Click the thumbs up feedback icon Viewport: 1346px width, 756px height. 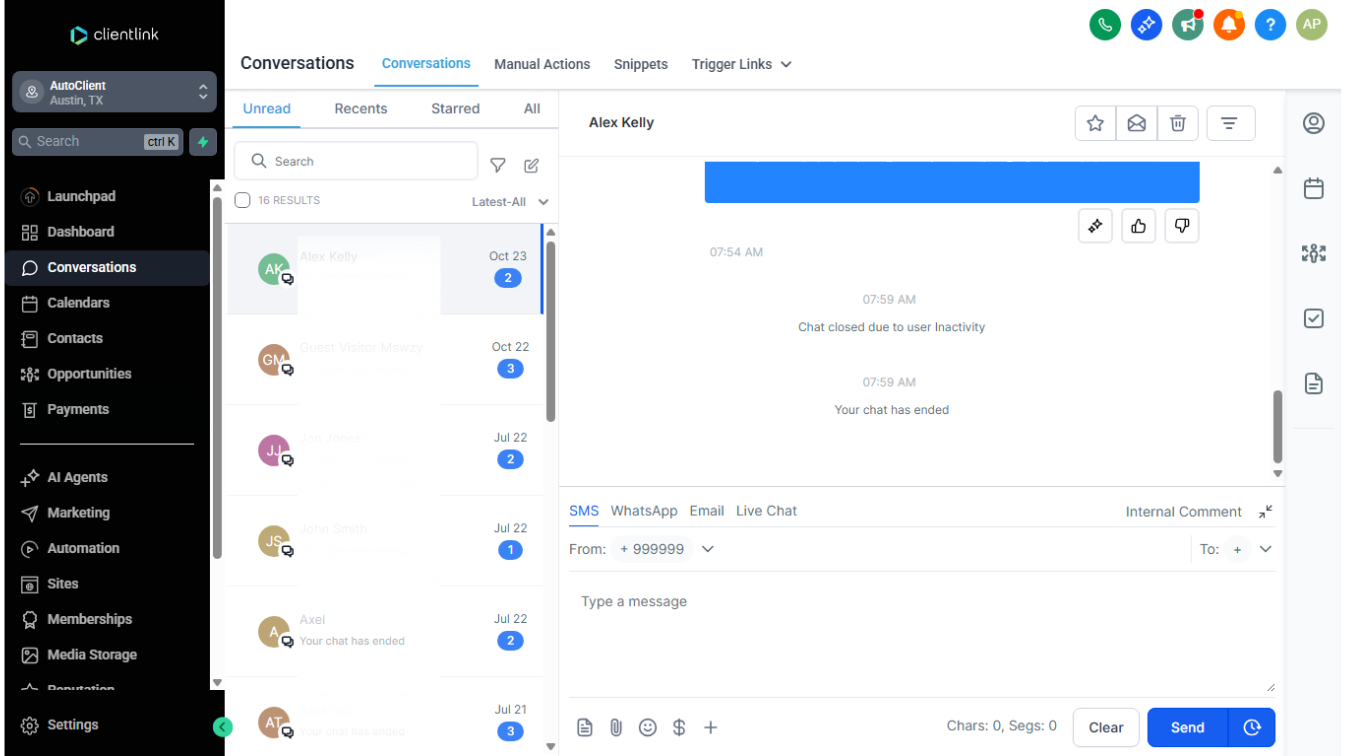tap(1138, 226)
